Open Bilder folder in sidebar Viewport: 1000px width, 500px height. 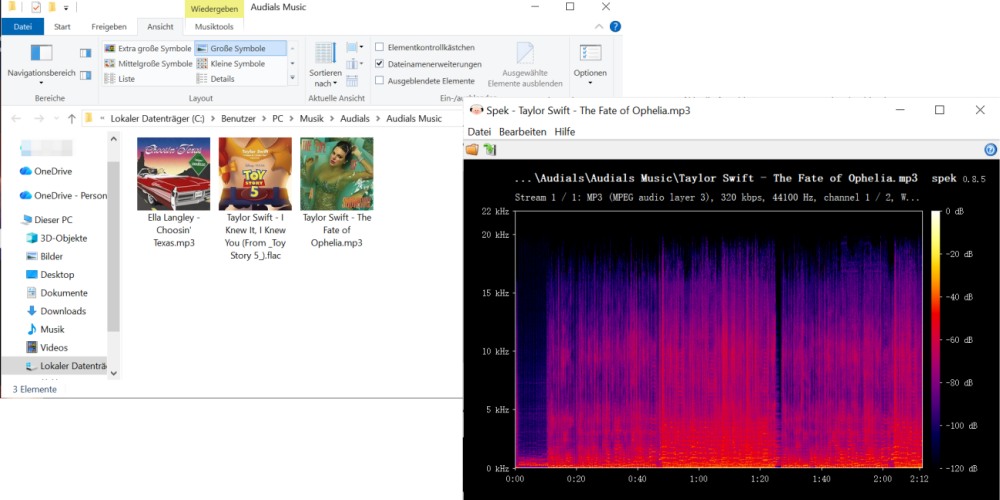point(44,256)
